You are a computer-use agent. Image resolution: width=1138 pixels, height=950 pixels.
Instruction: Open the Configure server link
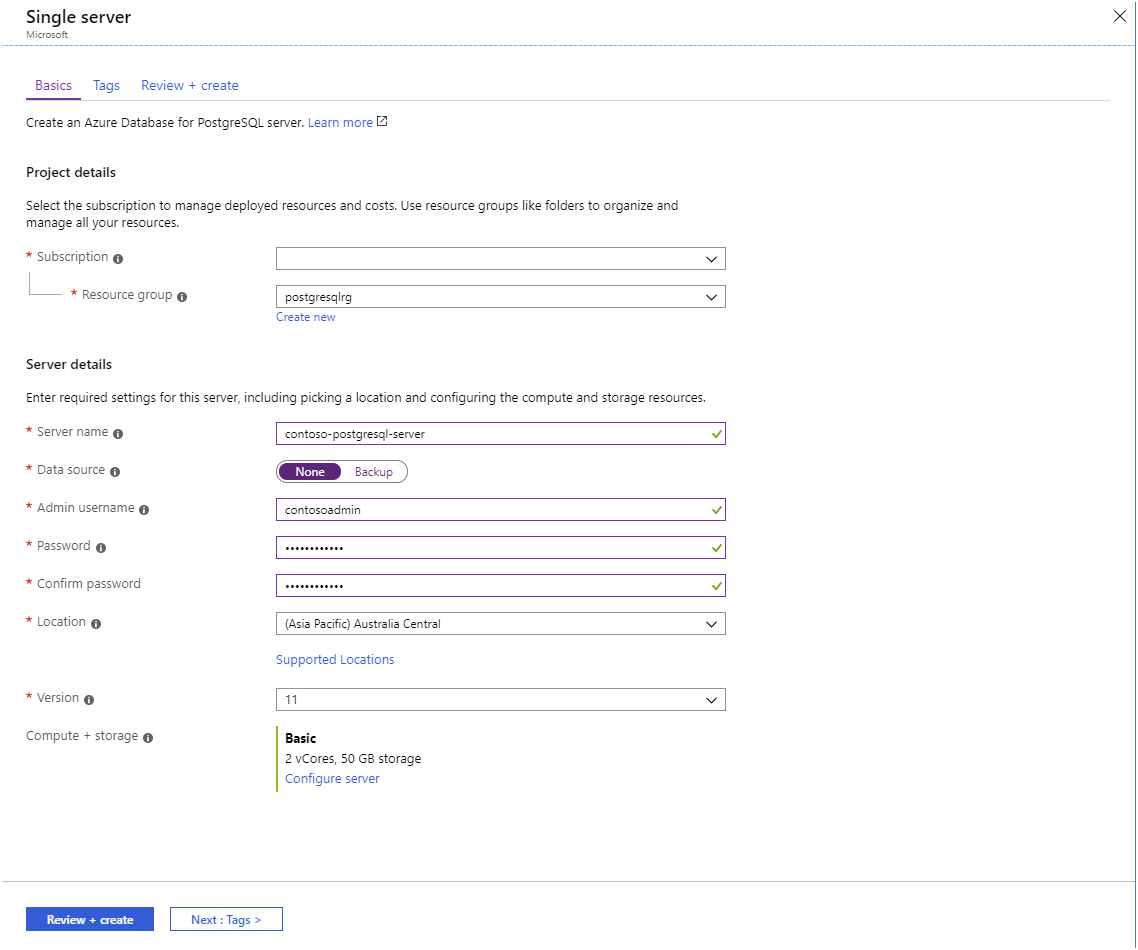point(332,778)
